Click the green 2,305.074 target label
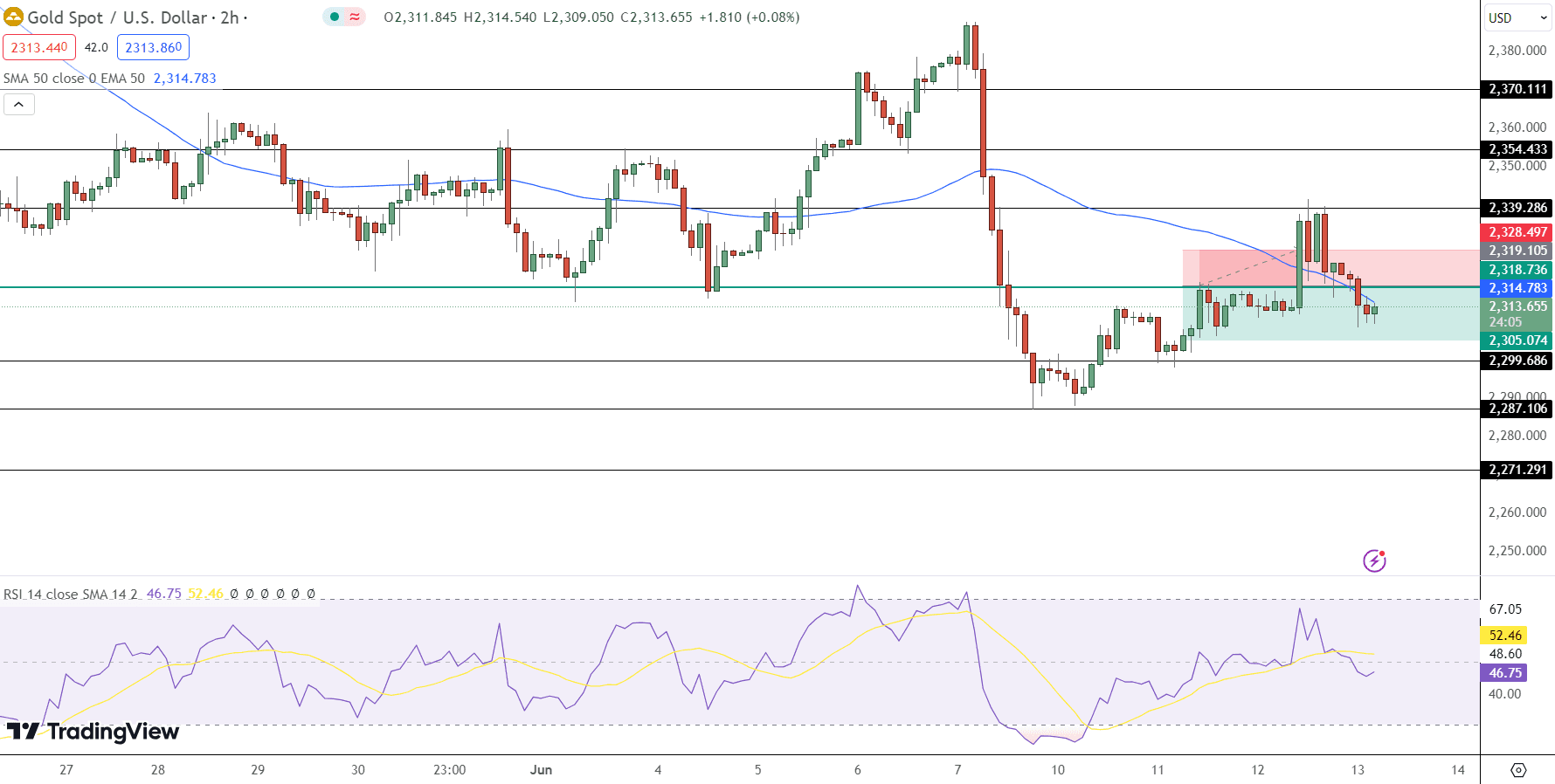The height and width of the screenshot is (784, 1555). (x=1517, y=340)
